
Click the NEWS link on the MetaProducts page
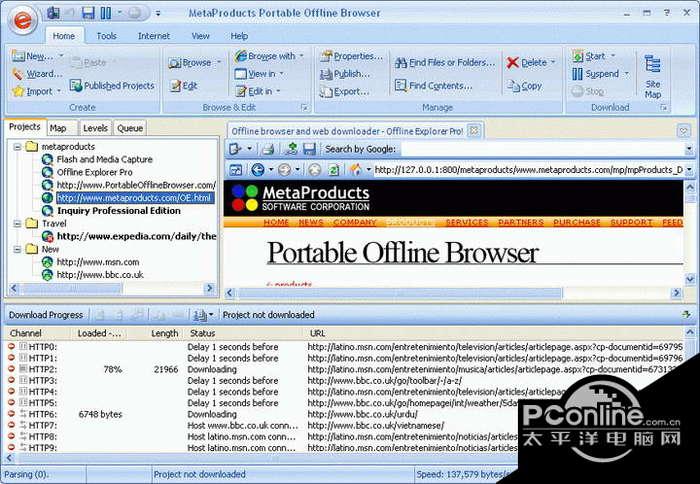click(x=311, y=222)
